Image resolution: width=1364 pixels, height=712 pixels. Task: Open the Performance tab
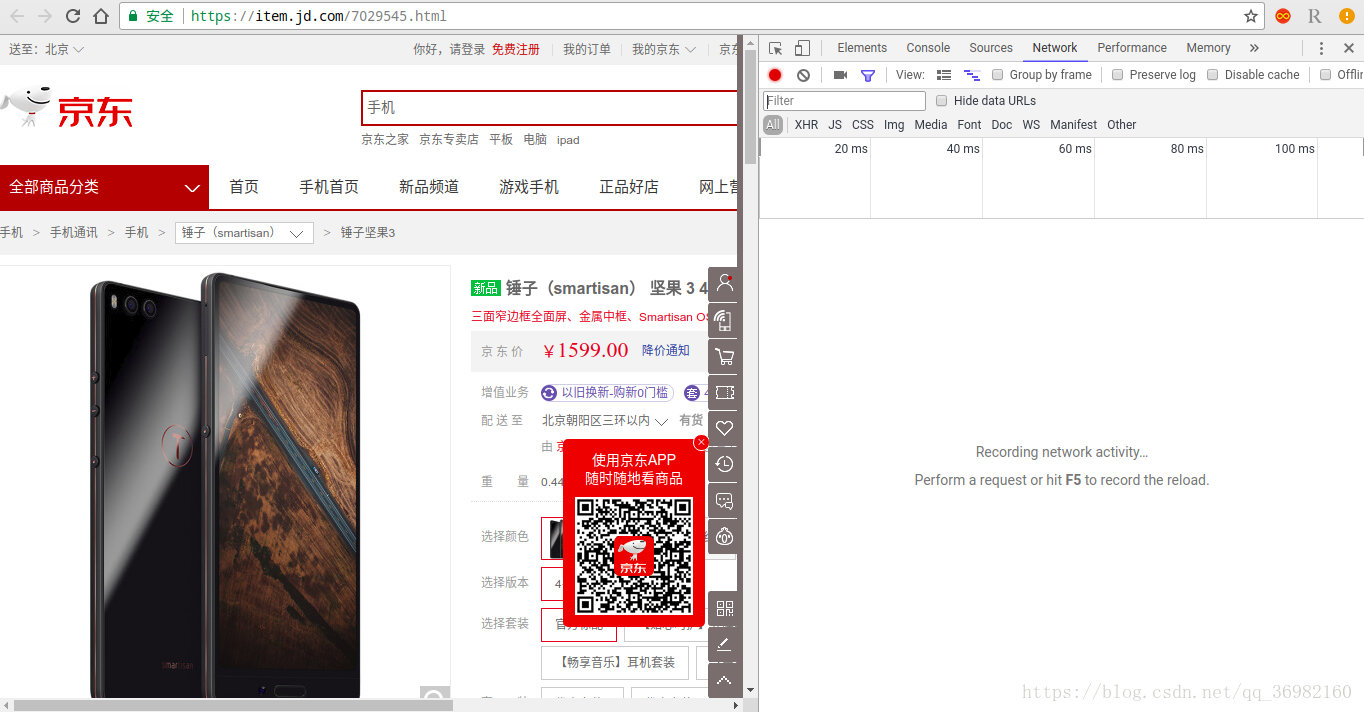(1132, 48)
